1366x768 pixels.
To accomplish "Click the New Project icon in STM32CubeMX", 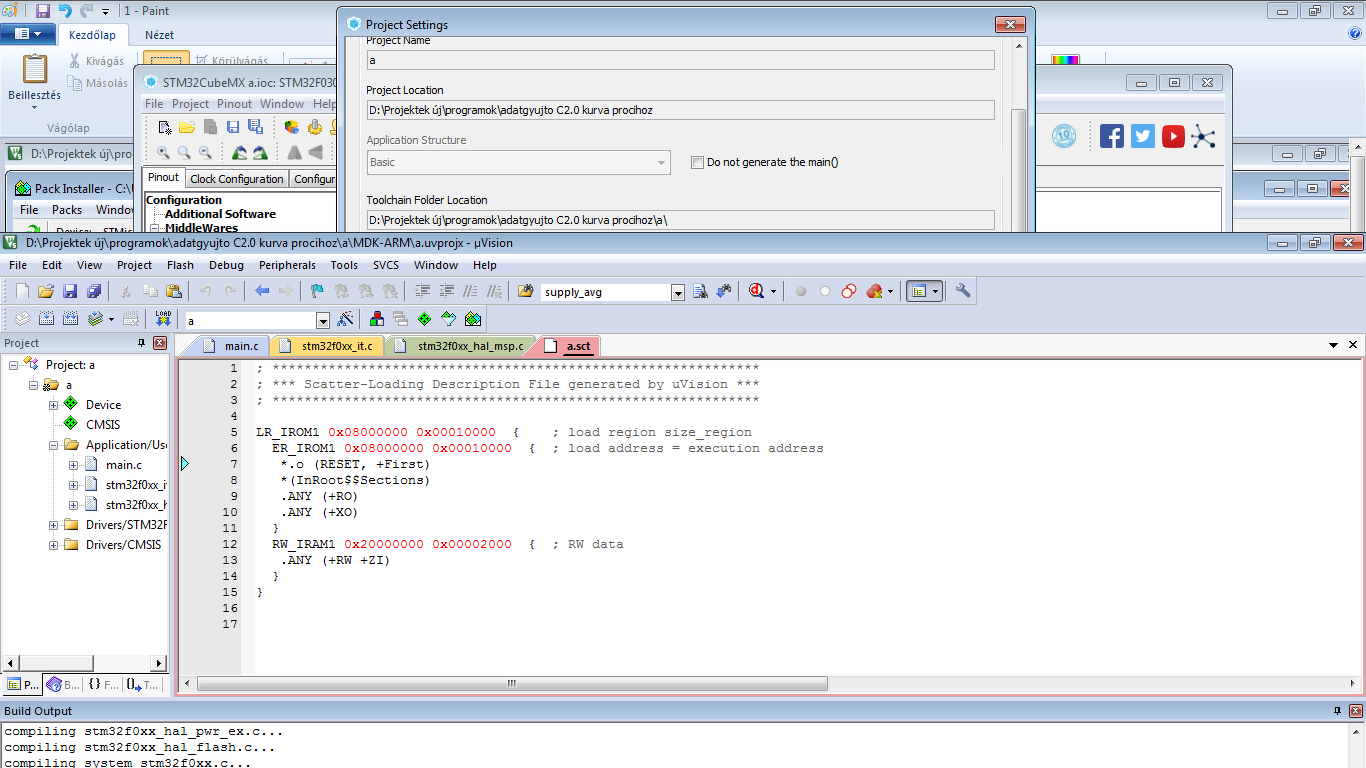I will tap(165, 127).
